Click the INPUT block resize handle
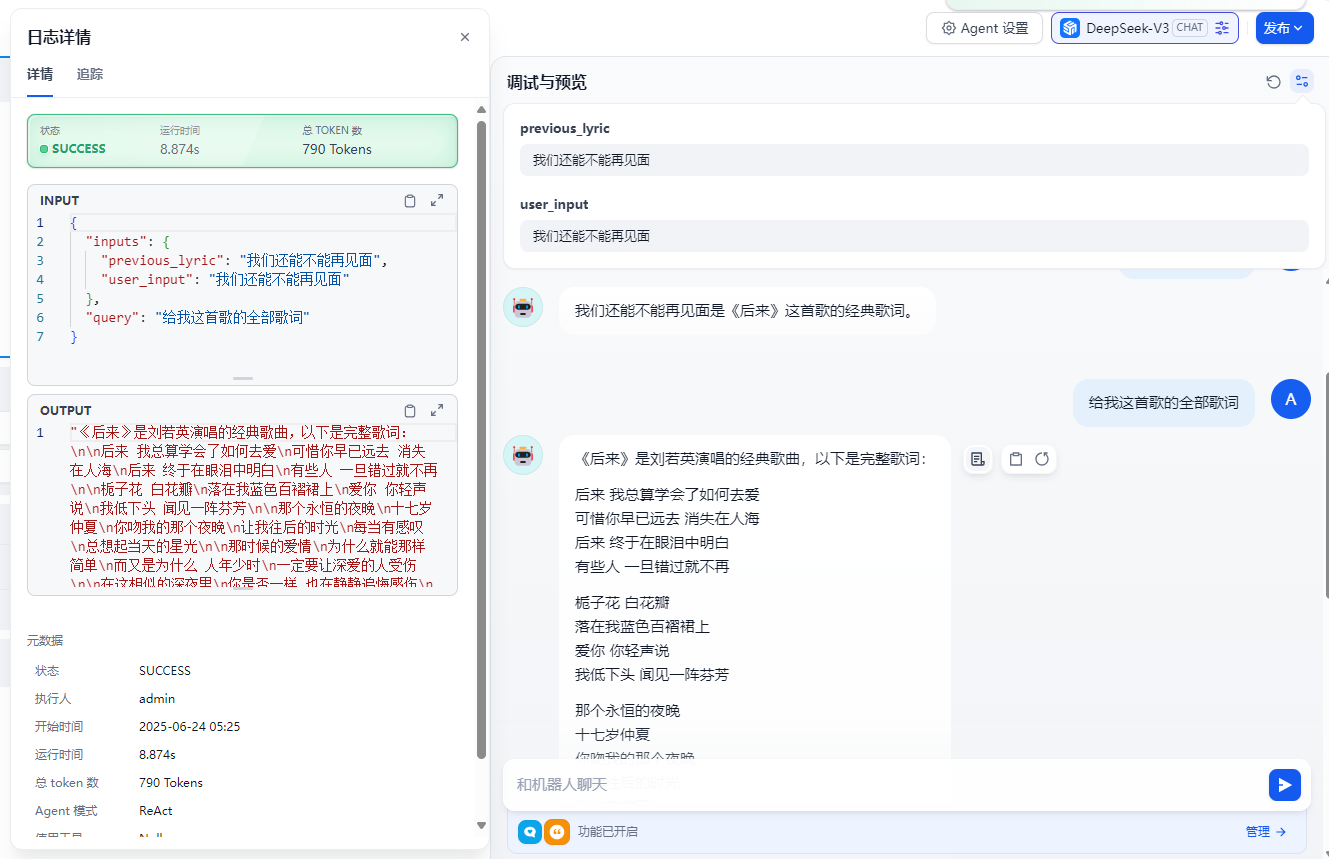The image size is (1329, 859). pyautogui.click(x=243, y=379)
